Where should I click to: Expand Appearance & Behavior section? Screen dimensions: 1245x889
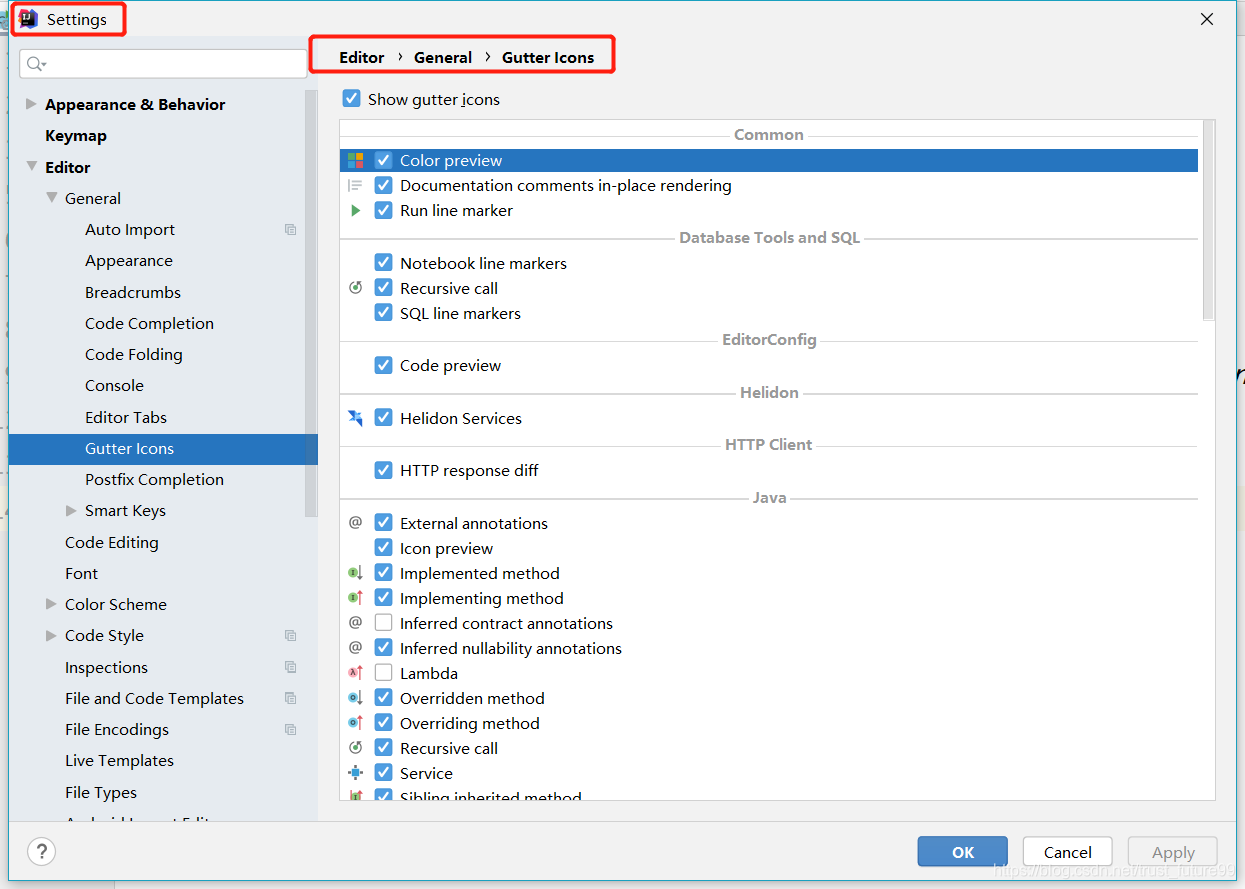click(x=31, y=104)
